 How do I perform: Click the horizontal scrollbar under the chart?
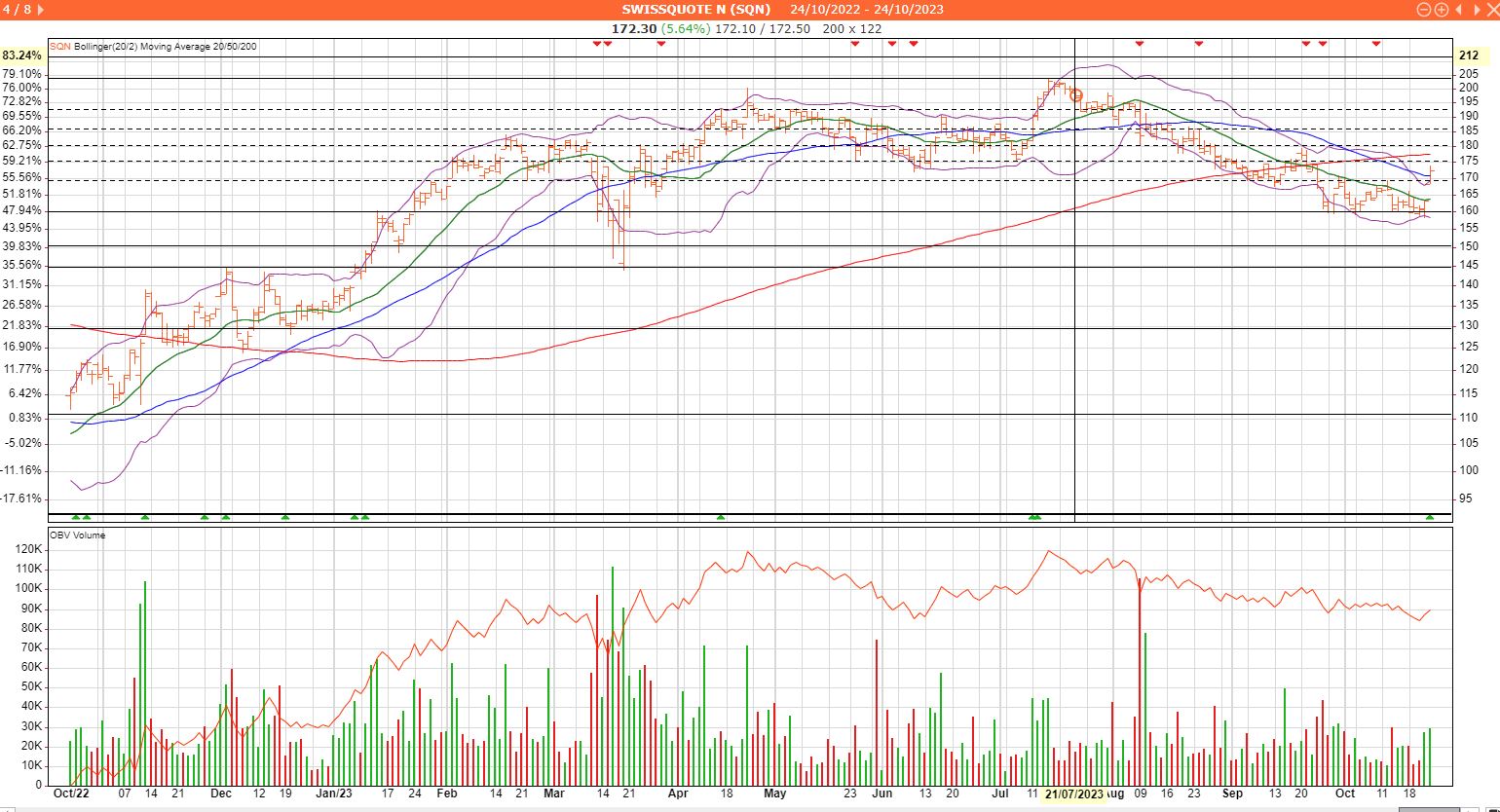coord(750,808)
